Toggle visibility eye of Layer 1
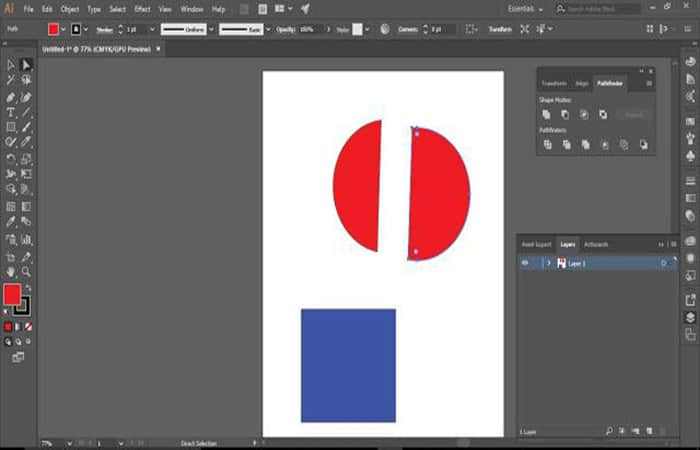 click(525, 263)
